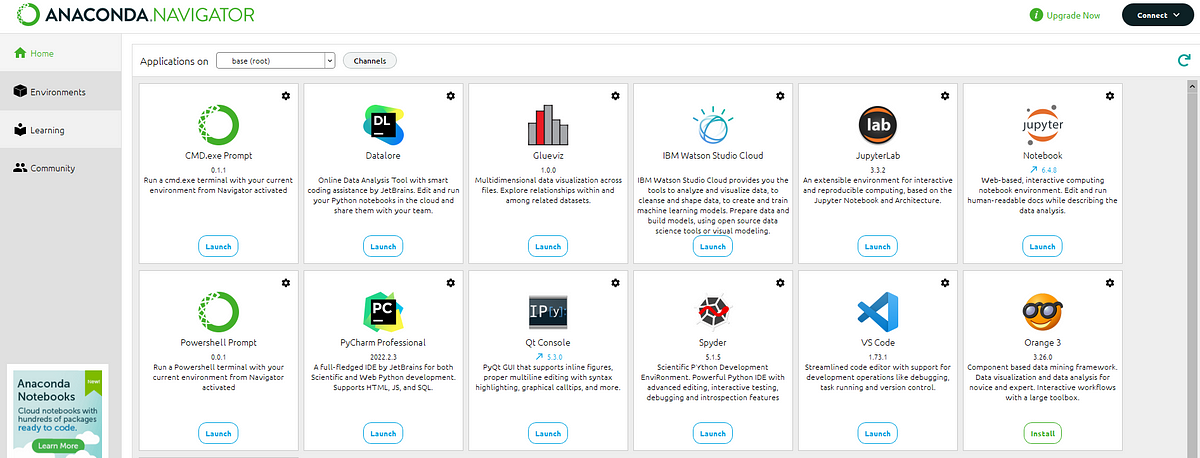Click the PyCharm Professional PC icon

382,312
